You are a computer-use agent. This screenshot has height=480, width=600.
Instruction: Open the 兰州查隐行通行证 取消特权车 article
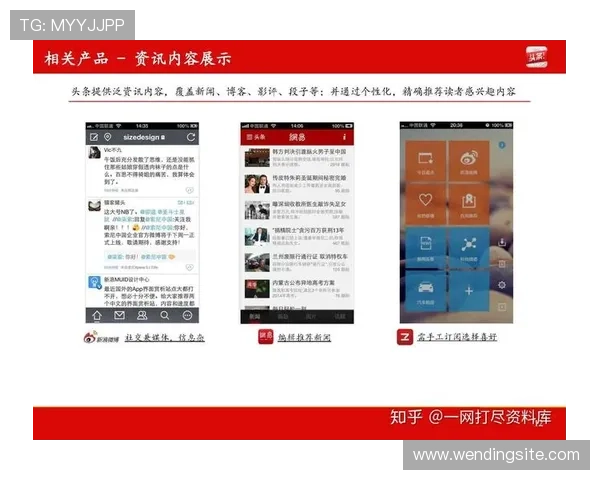pyautogui.click(x=297, y=263)
